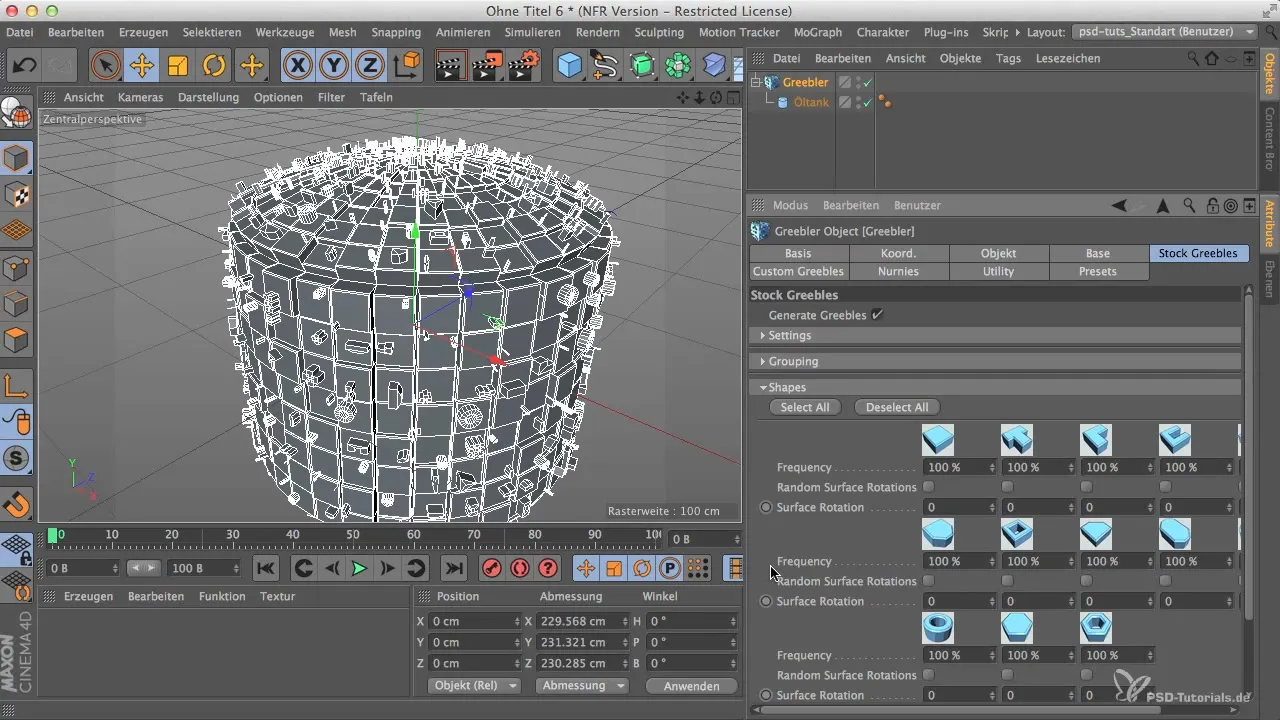Switch to the Custom Greebles tab
This screenshot has width=1280, height=720.
click(x=799, y=271)
